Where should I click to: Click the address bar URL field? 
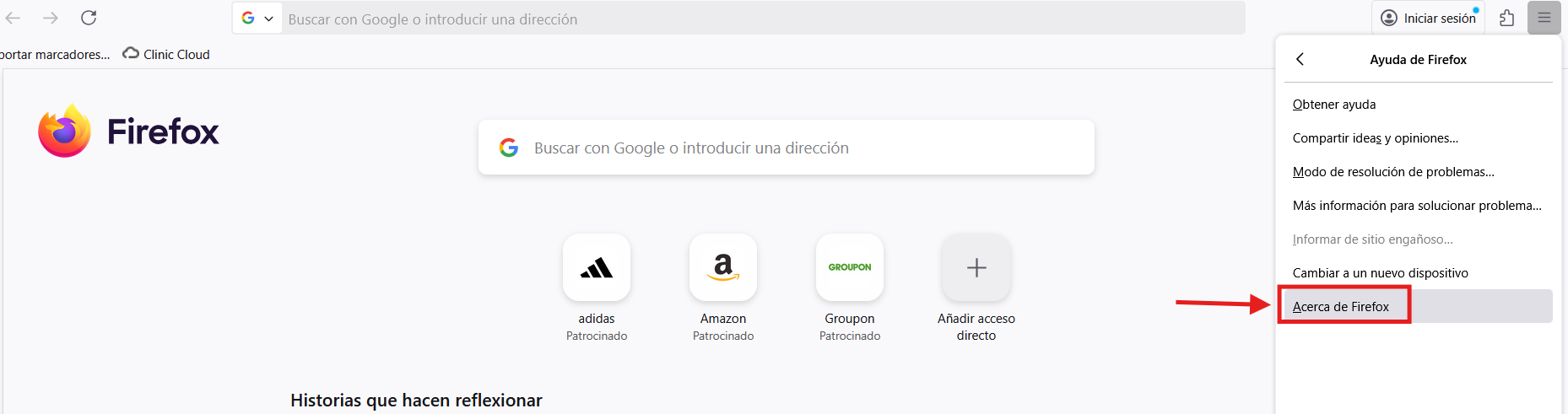[x=760, y=19]
